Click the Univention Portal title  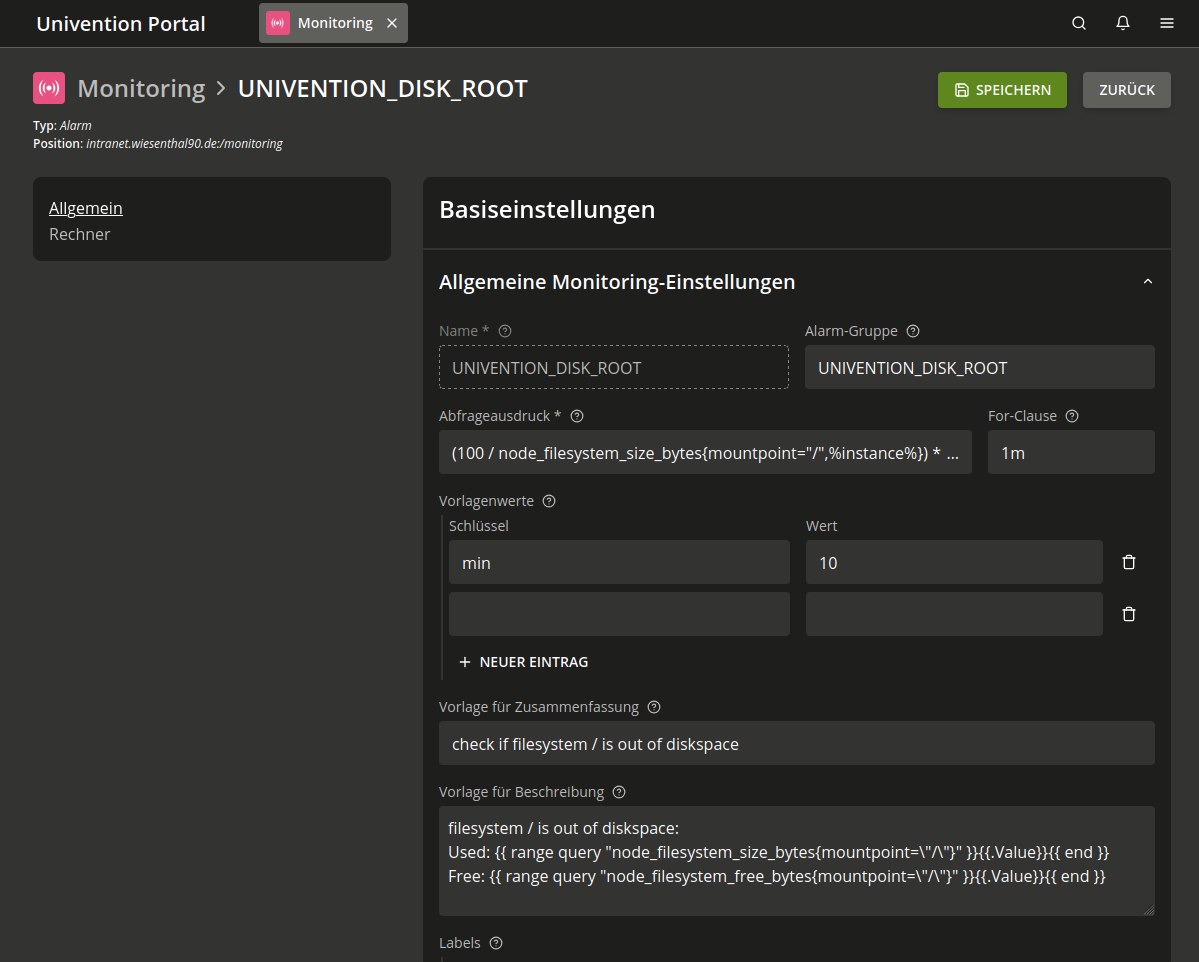[x=121, y=24]
